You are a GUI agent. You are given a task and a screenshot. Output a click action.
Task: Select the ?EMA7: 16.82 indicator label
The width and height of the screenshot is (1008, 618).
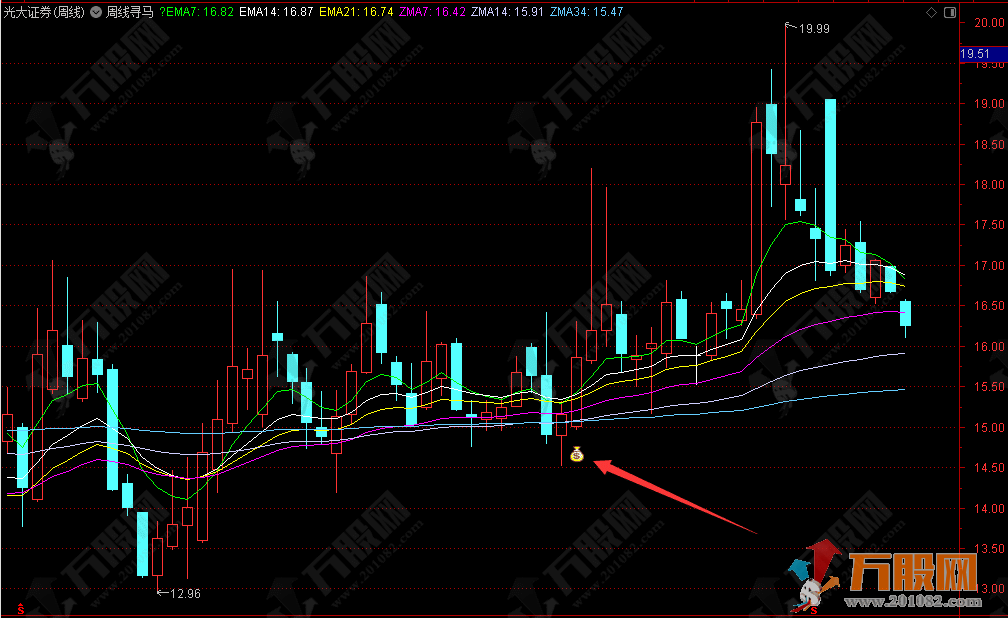point(197,12)
